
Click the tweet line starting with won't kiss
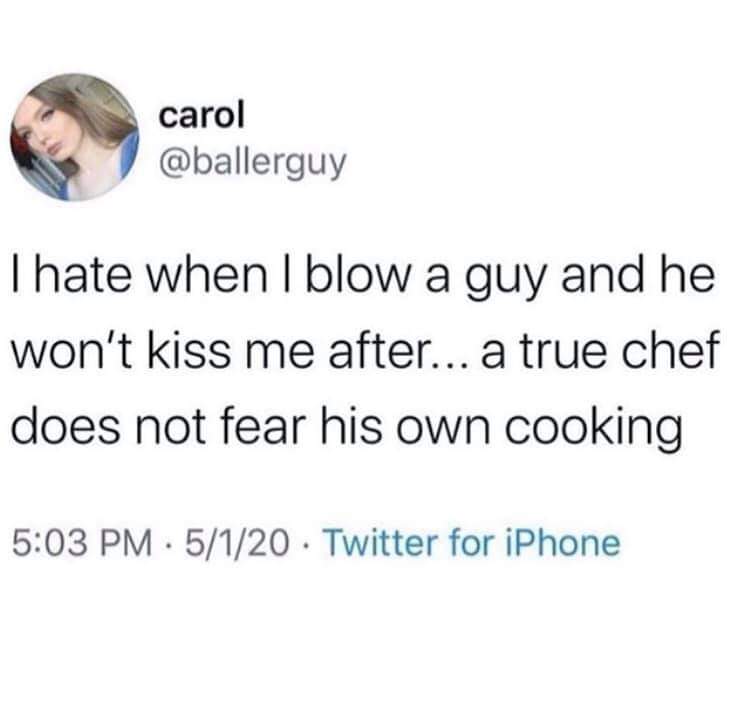[364, 352]
